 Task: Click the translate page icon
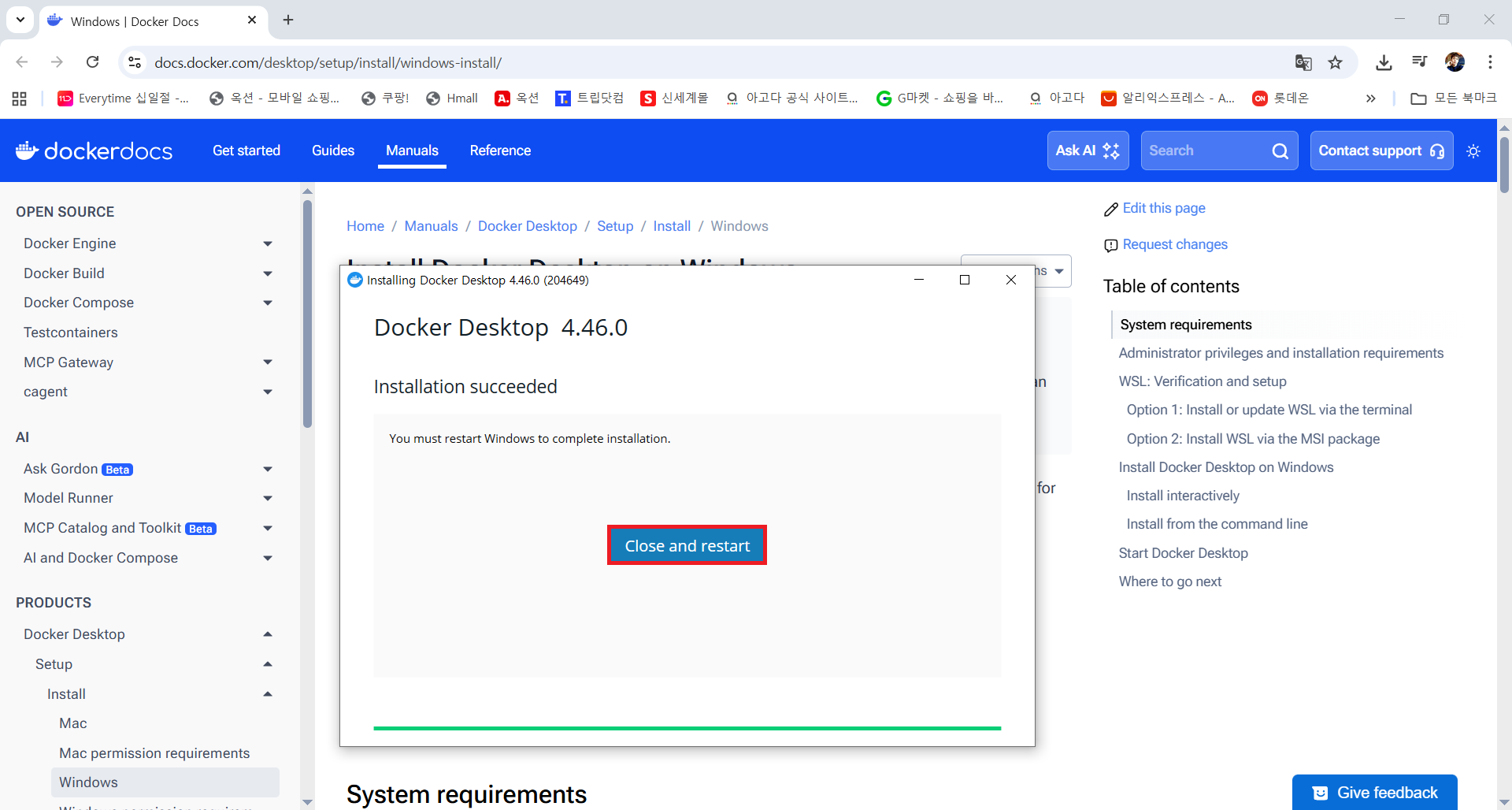tap(1303, 62)
